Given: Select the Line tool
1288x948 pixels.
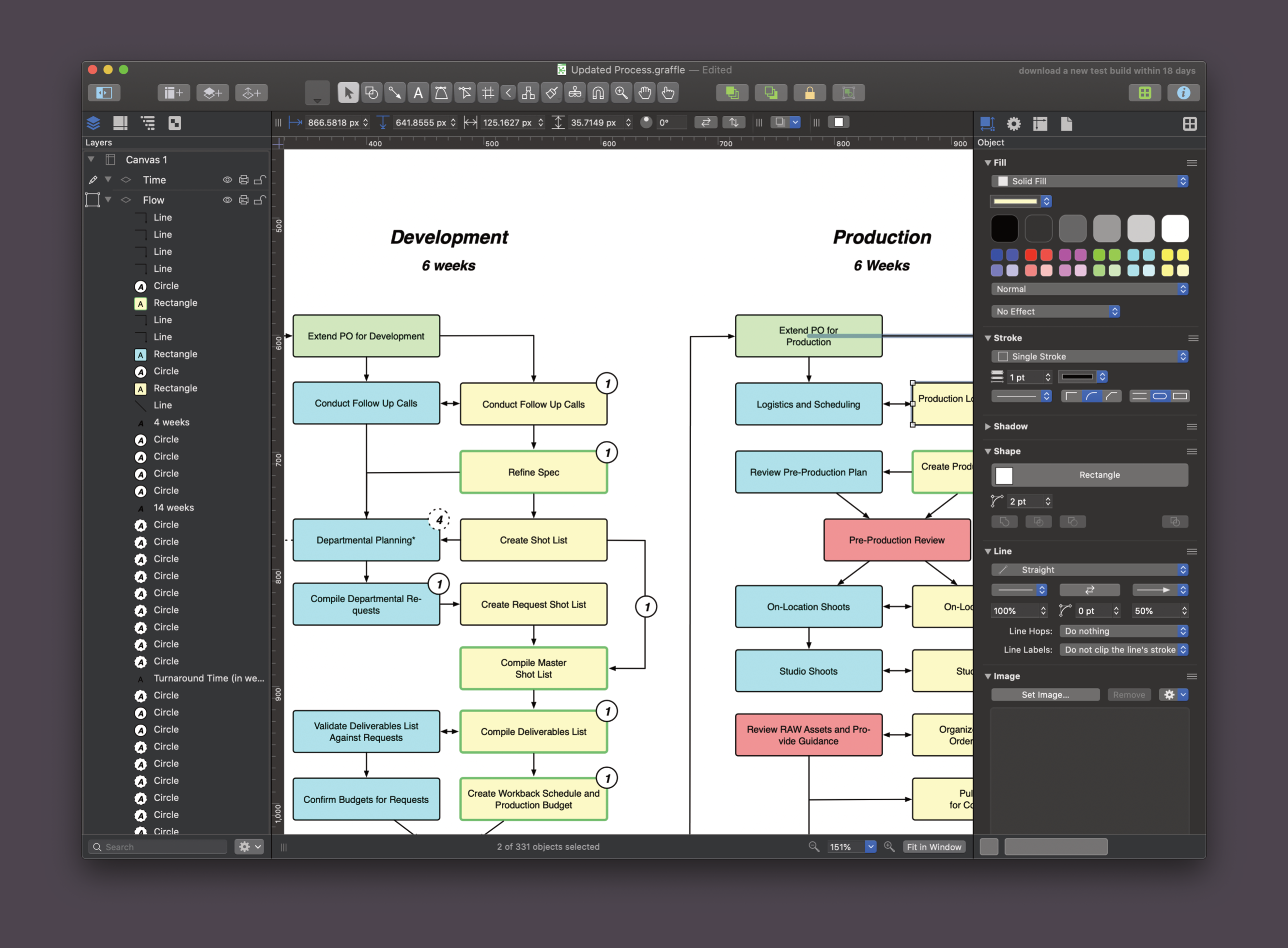Looking at the screenshot, I should (x=395, y=93).
